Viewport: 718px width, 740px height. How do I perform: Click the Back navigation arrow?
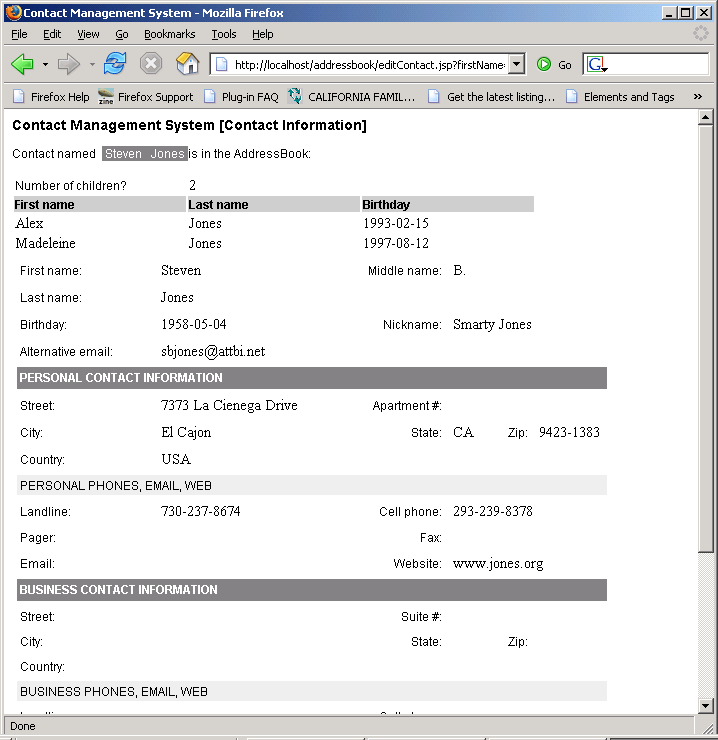point(22,64)
